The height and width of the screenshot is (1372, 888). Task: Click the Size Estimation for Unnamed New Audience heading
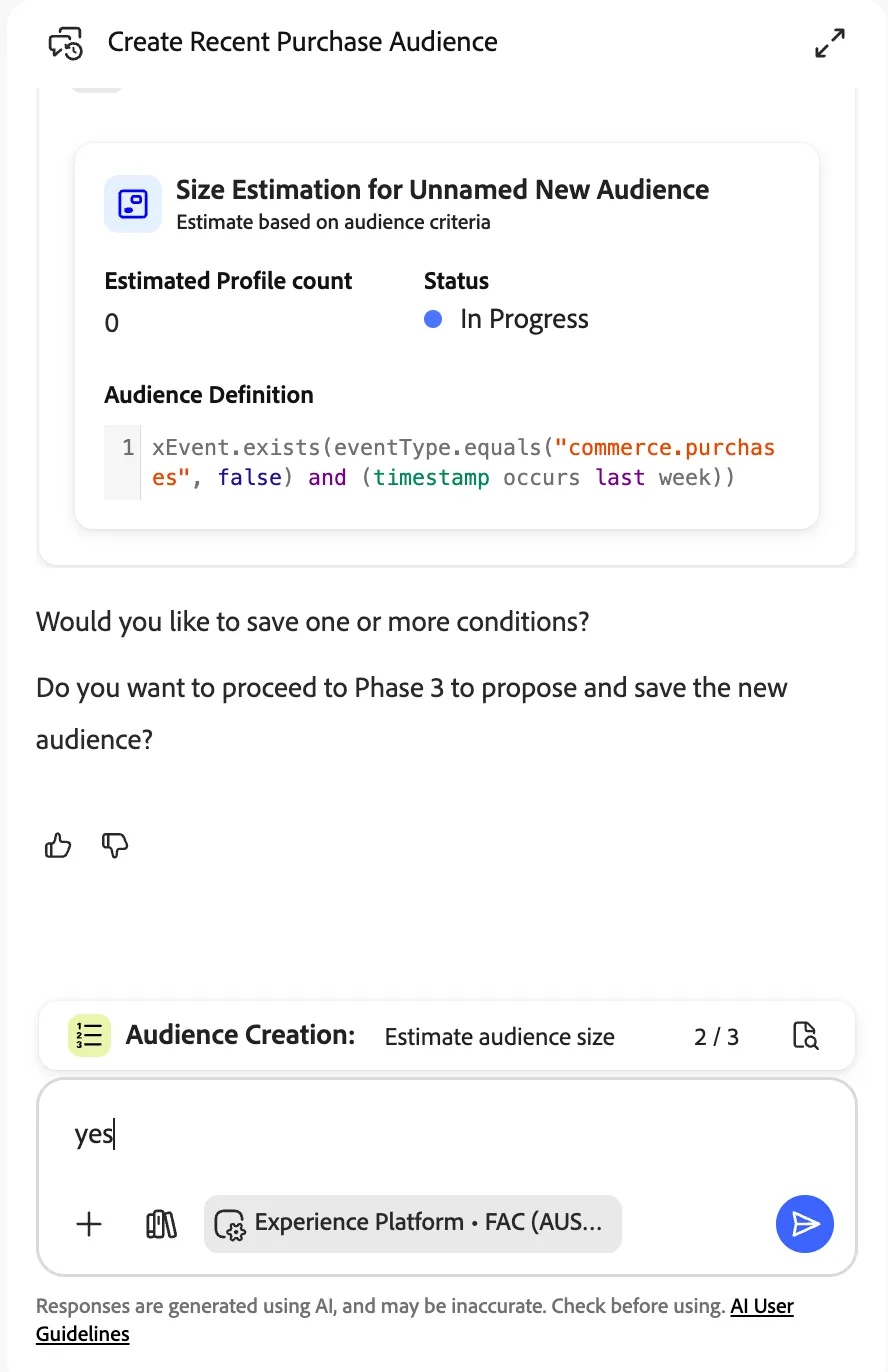tap(443, 190)
